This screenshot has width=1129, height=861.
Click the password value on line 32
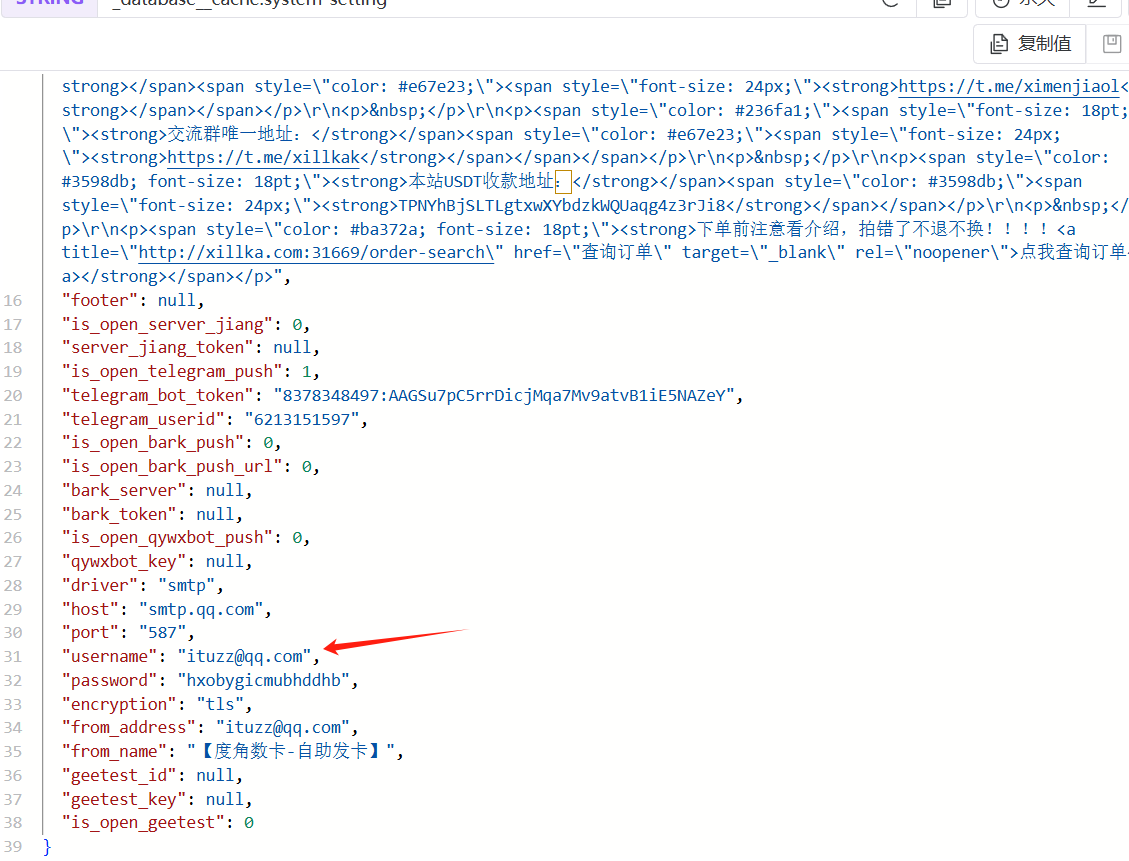click(x=263, y=681)
